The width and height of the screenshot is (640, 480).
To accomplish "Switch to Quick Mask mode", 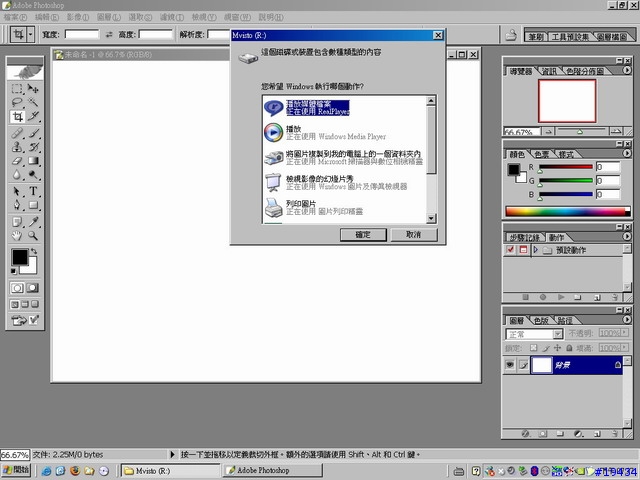I will point(33,288).
